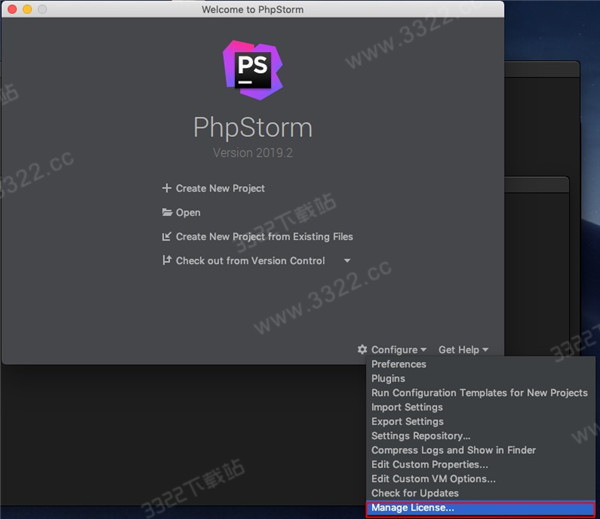600x519 pixels.
Task: Select Plugins in Configure menu
Action: pos(481,378)
